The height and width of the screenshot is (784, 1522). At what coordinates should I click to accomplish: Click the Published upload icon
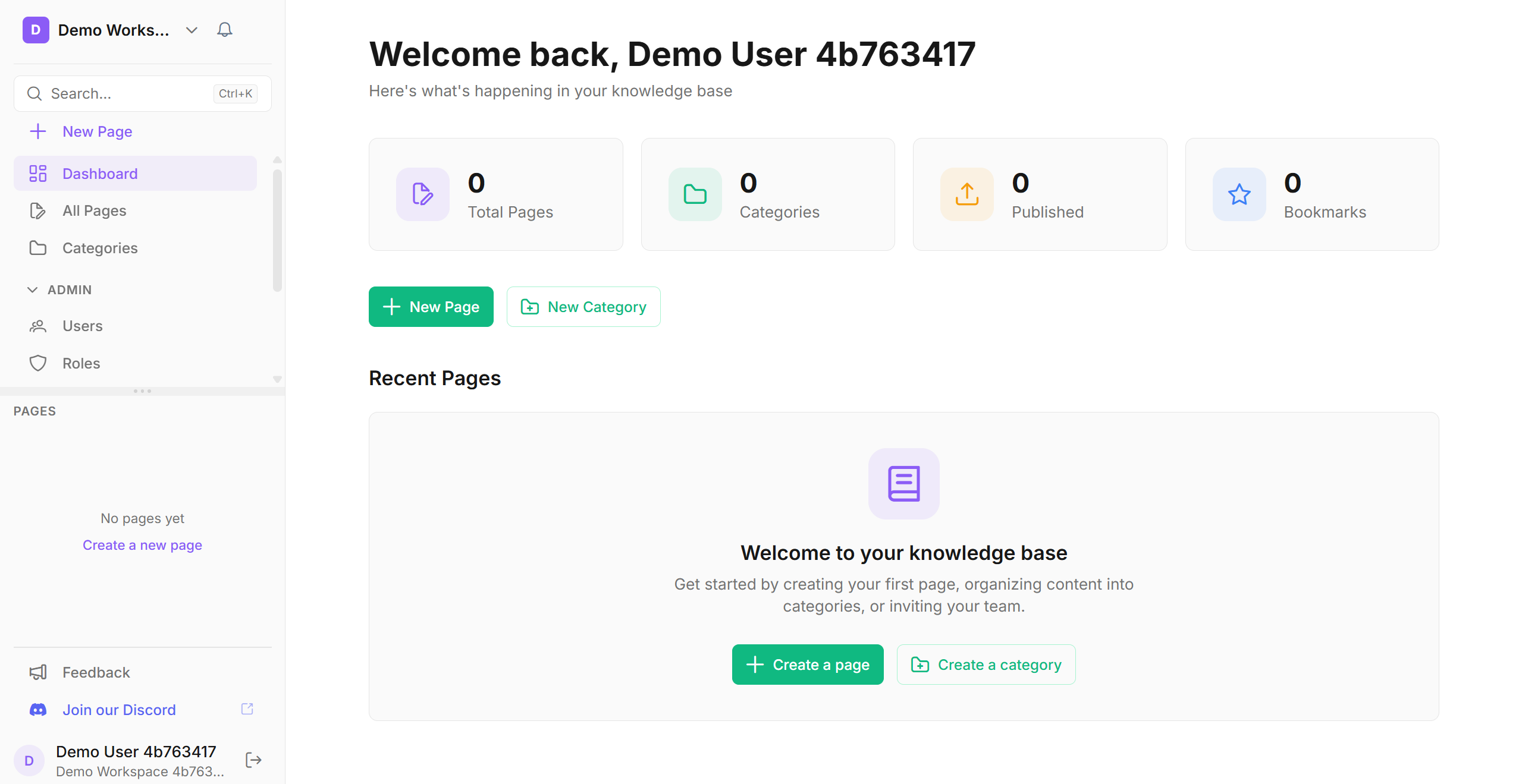[x=966, y=194]
